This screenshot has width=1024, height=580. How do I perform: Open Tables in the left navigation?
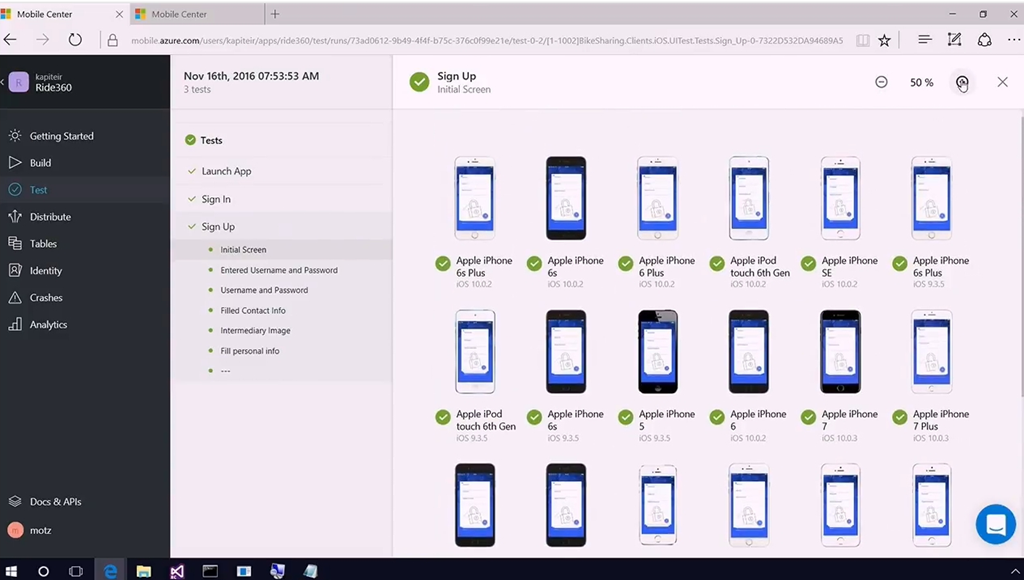click(x=43, y=244)
